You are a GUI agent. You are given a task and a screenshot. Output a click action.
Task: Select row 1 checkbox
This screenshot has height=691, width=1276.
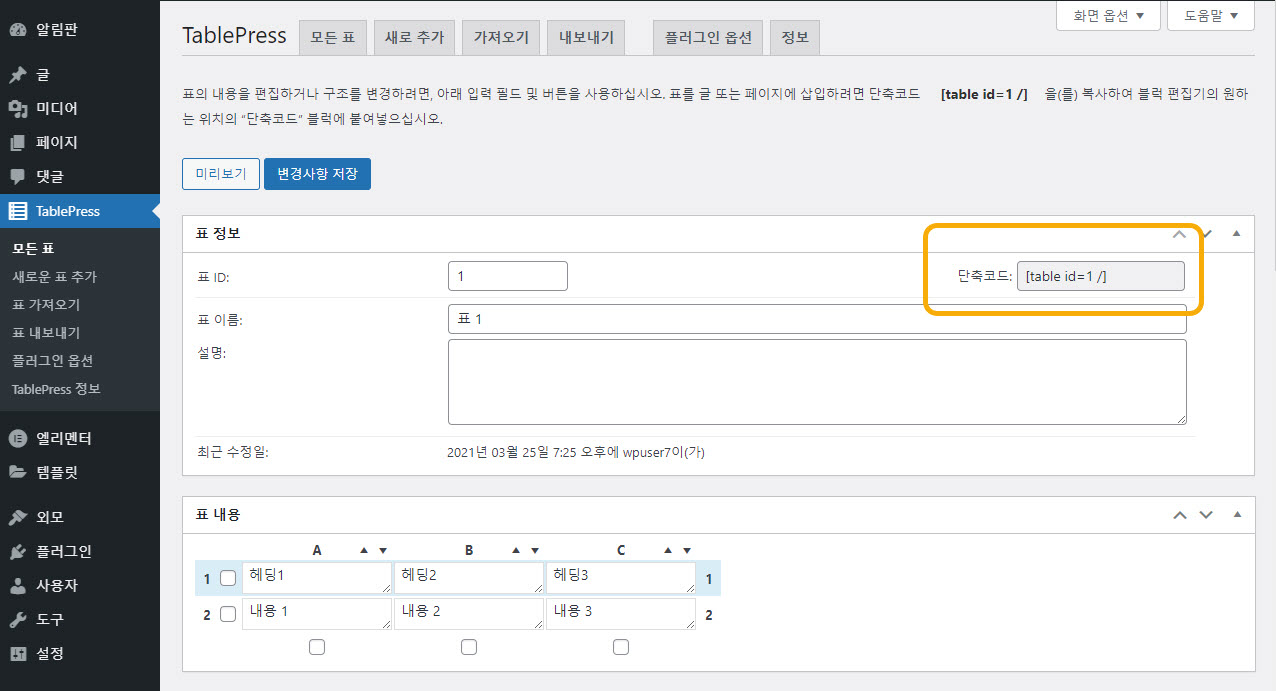point(228,578)
